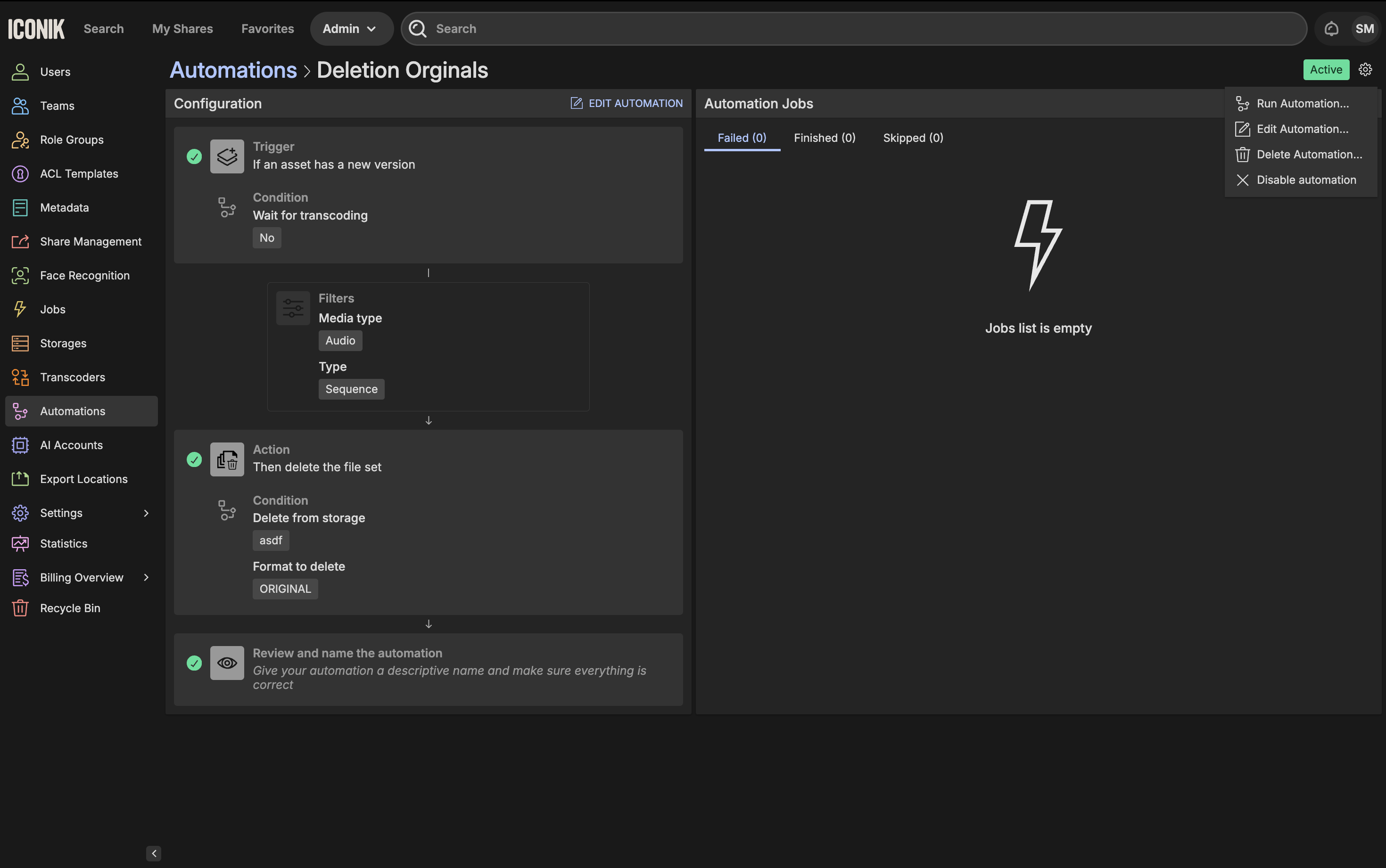This screenshot has width=1386, height=868.
Task: Click the Trigger new version icon
Action: [227, 156]
